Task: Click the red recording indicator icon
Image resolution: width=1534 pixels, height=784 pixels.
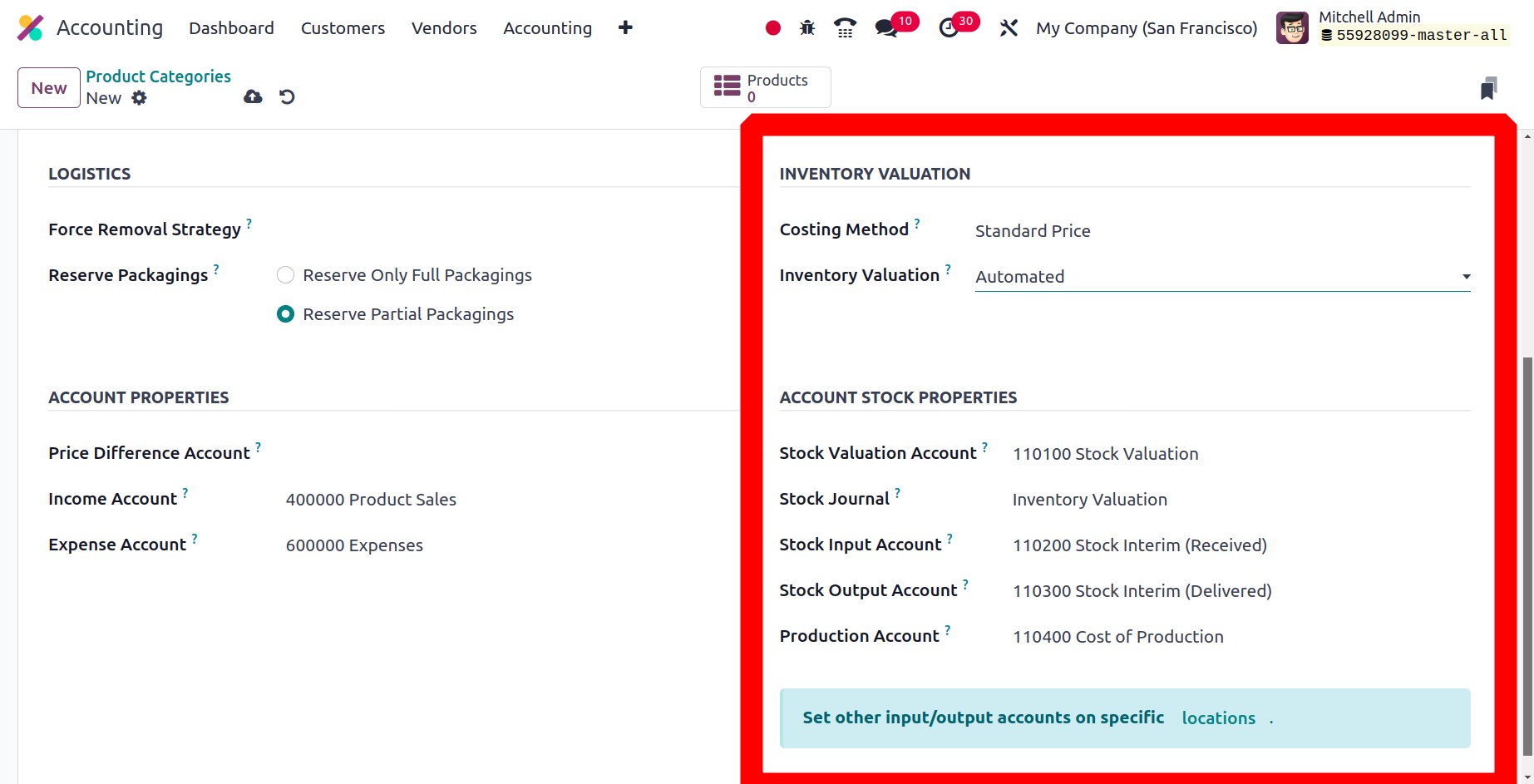Action: pos(772,28)
